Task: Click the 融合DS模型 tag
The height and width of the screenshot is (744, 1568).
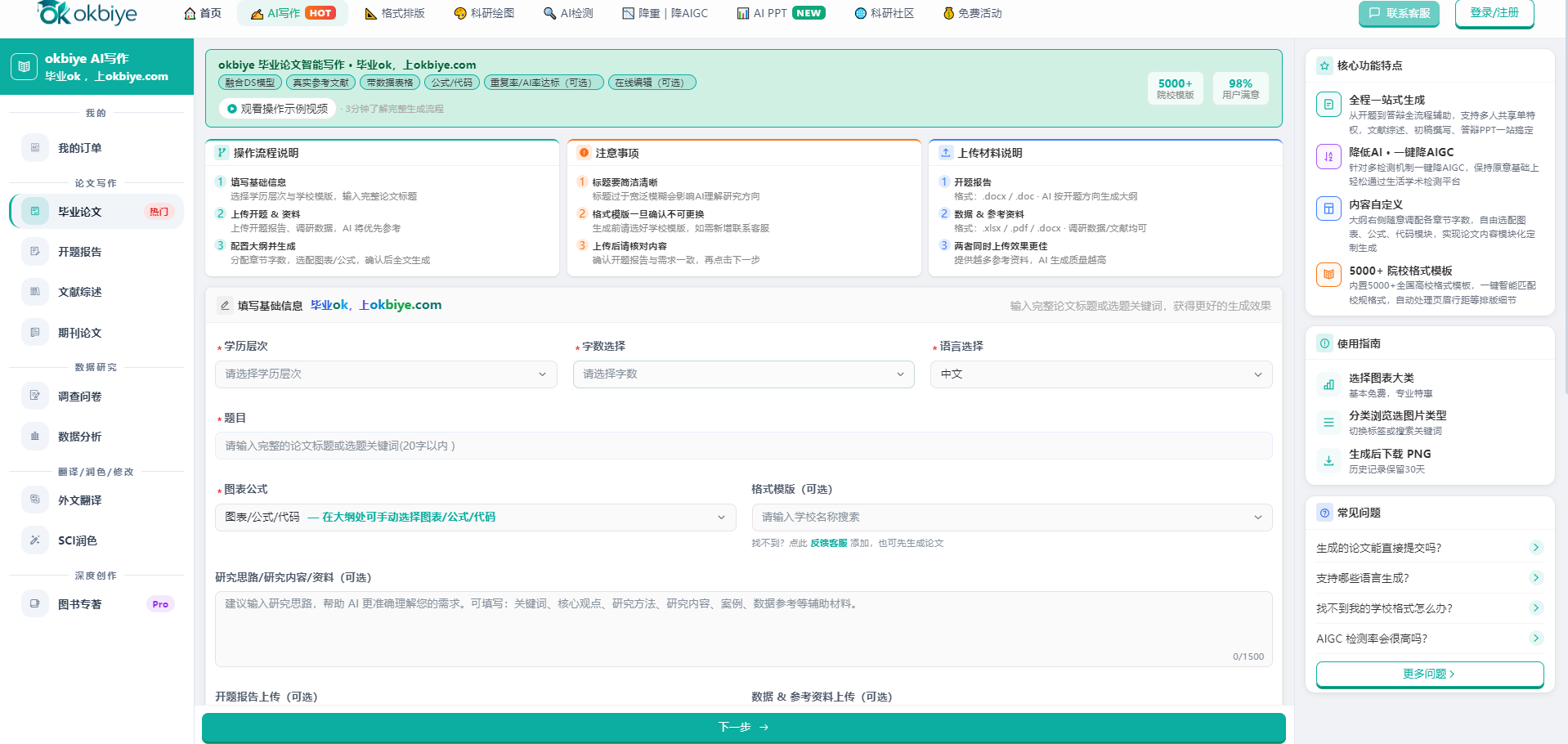Action: pos(250,83)
